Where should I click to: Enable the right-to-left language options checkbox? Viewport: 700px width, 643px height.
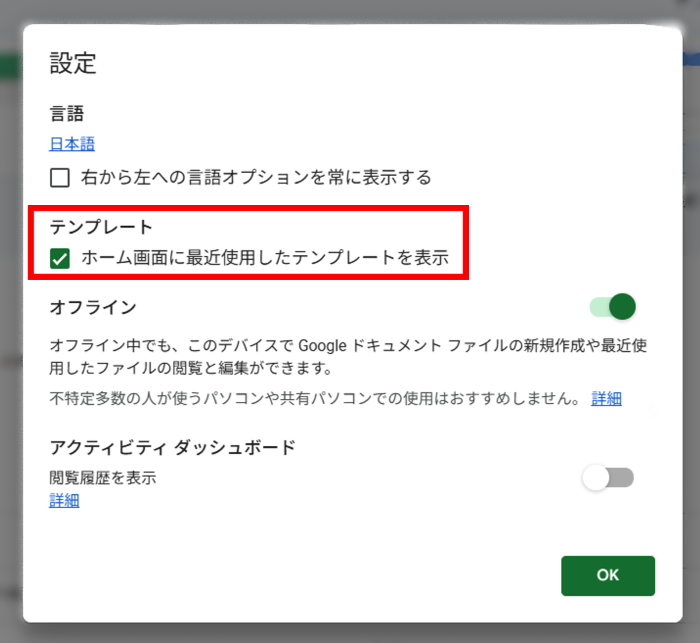60,178
